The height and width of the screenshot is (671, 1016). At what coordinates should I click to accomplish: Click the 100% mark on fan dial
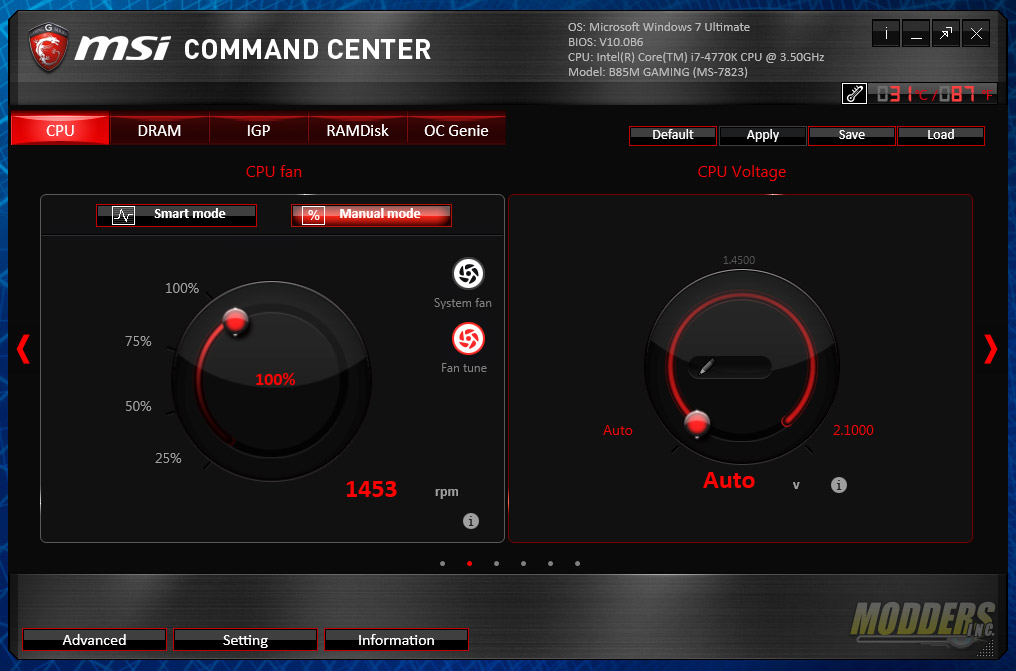tap(181, 288)
